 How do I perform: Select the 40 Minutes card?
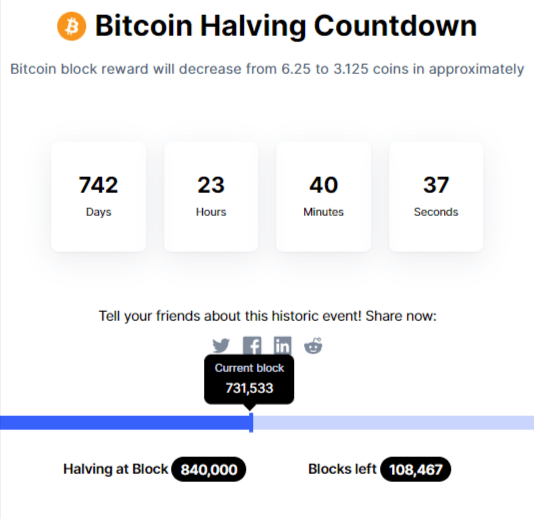pyautogui.click(x=324, y=197)
